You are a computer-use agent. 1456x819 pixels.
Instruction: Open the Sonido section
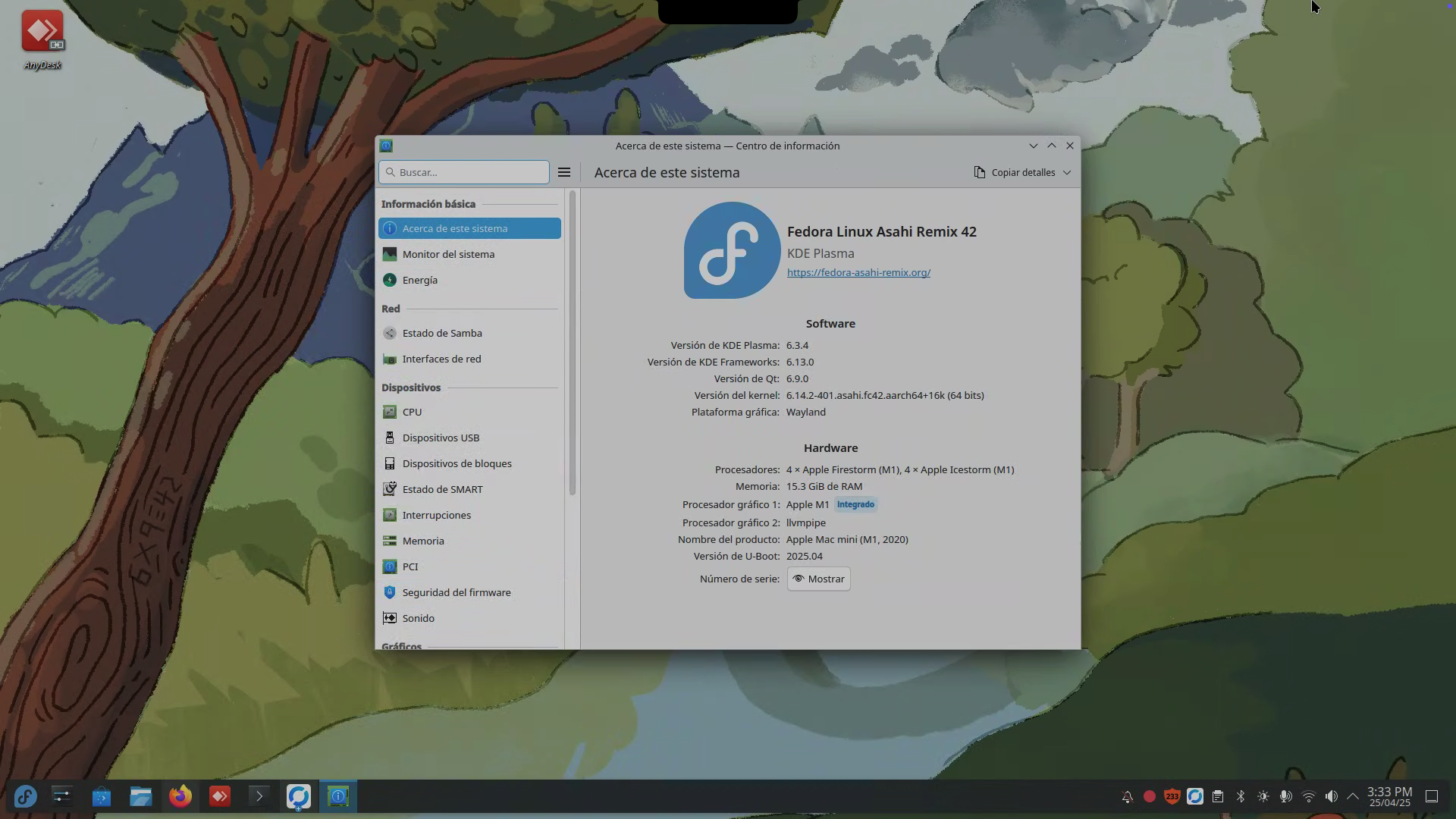pyautogui.click(x=418, y=618)
